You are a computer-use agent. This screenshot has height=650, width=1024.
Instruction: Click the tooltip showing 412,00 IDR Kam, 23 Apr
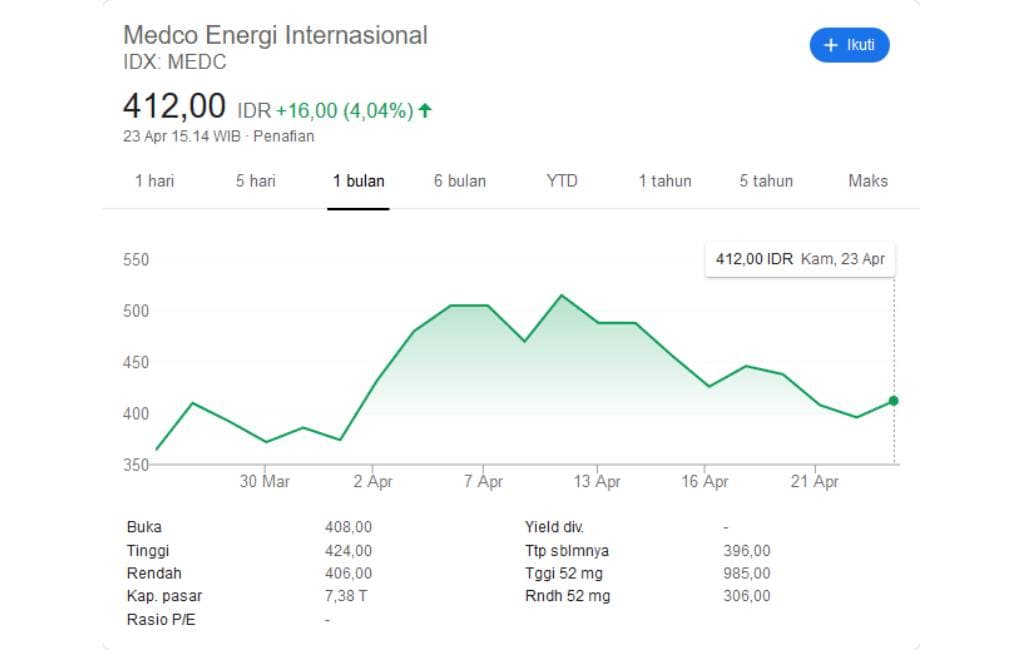click(800, 258)
